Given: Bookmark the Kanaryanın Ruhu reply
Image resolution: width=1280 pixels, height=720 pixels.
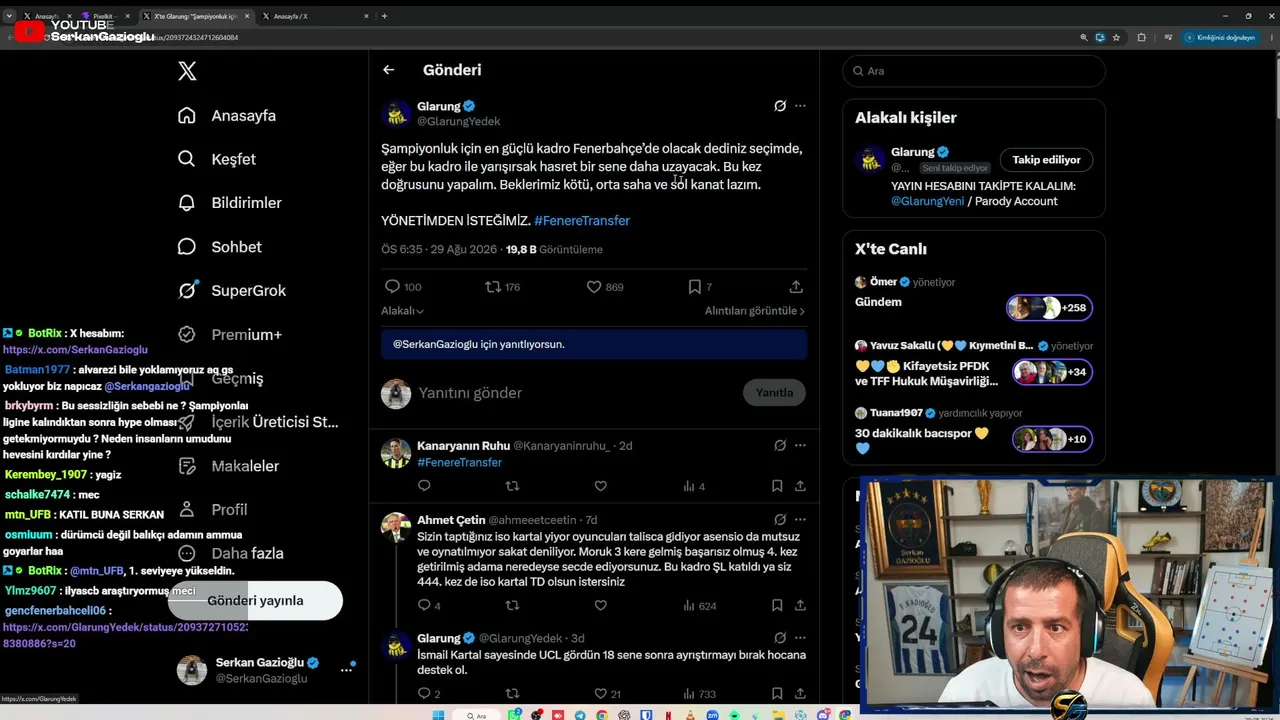Looking at the screenshot, I should tap(777, 486).
